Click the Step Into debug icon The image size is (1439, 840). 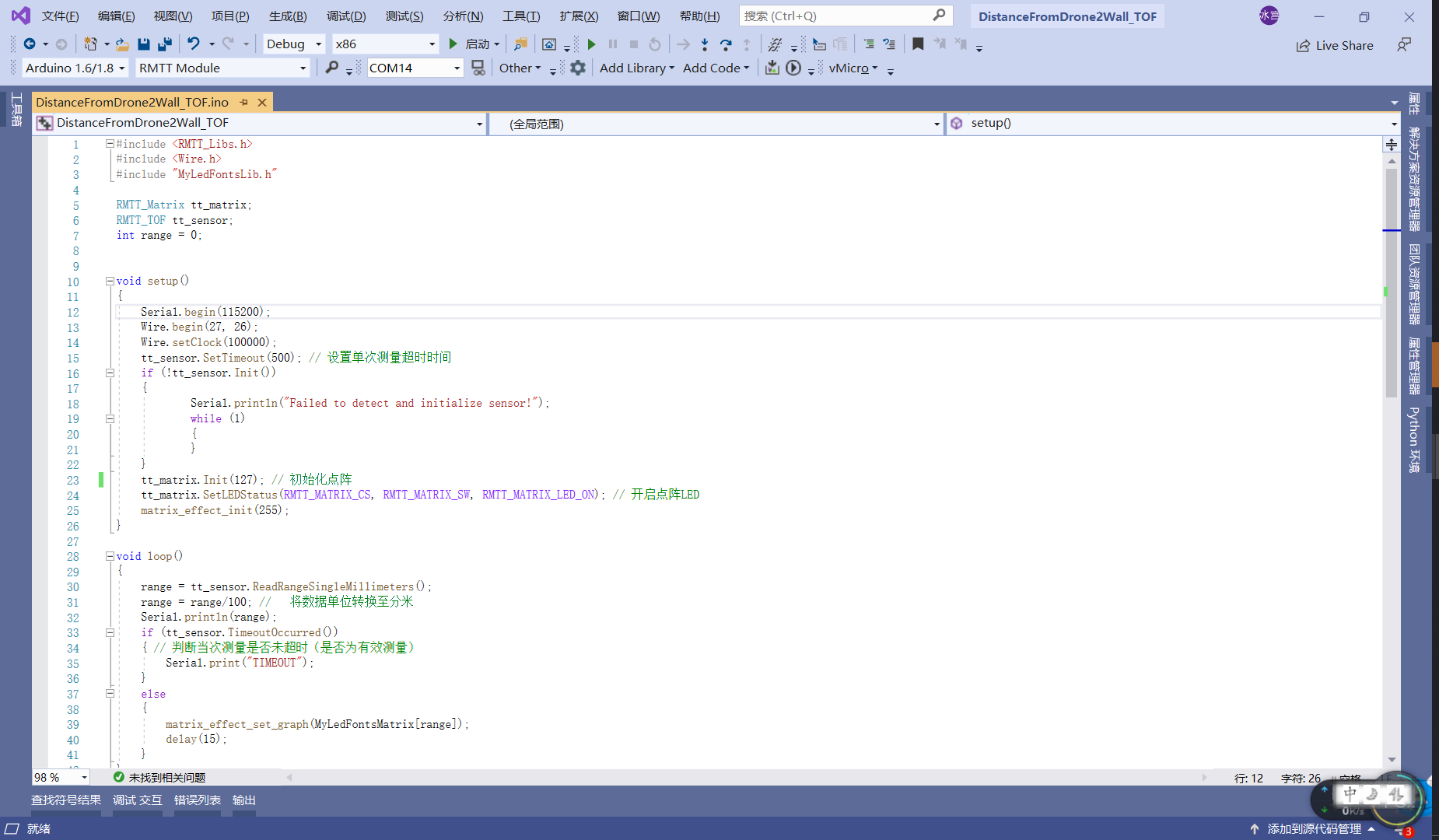click(704, 44)
